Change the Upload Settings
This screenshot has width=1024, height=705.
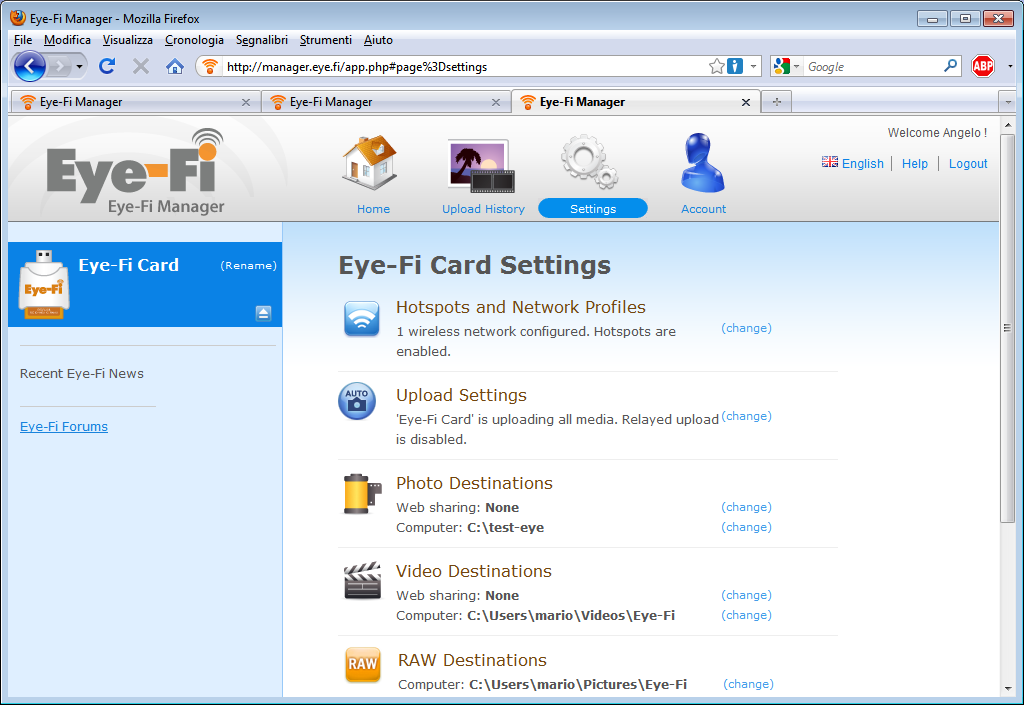tap(746, 416)
